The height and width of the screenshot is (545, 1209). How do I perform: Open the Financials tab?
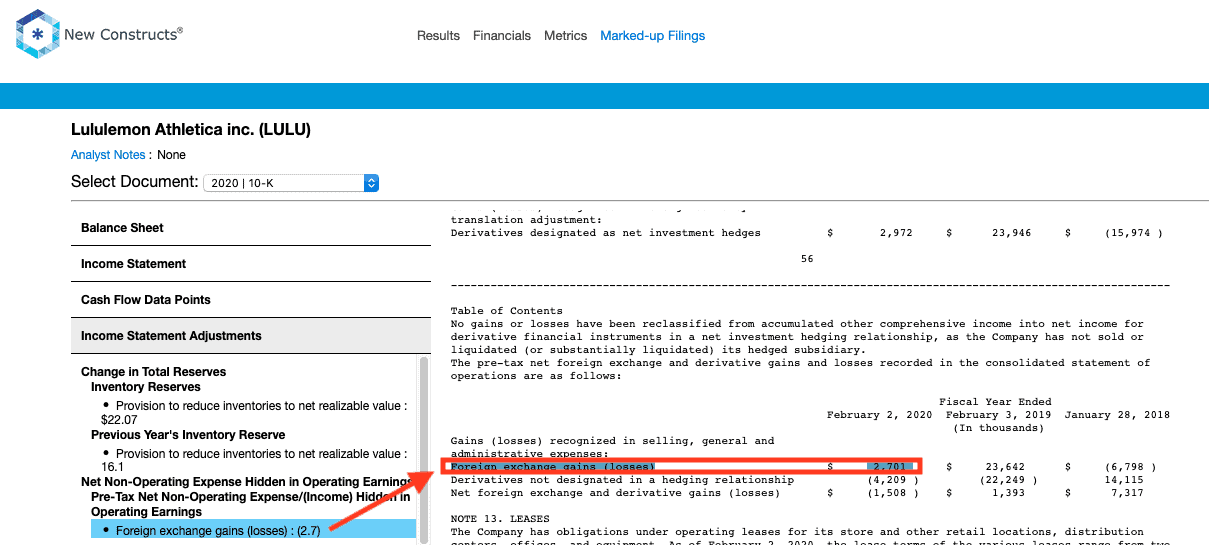(502, 36)
